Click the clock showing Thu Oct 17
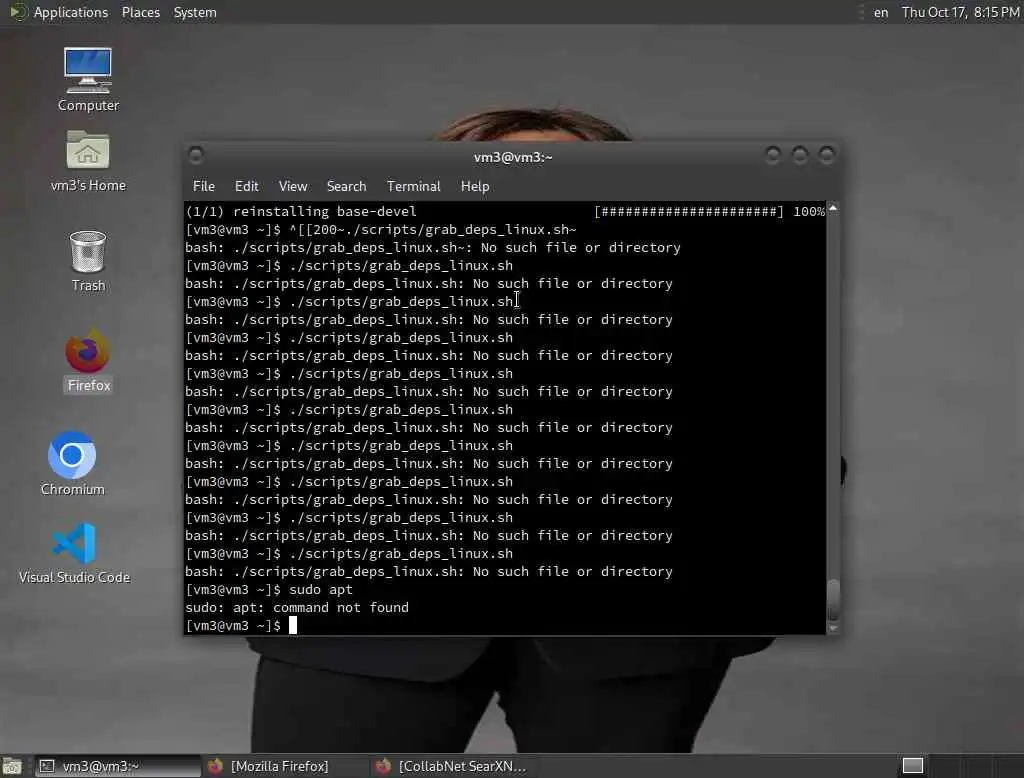Screen dimensions: 1024x778 [960, 12]
